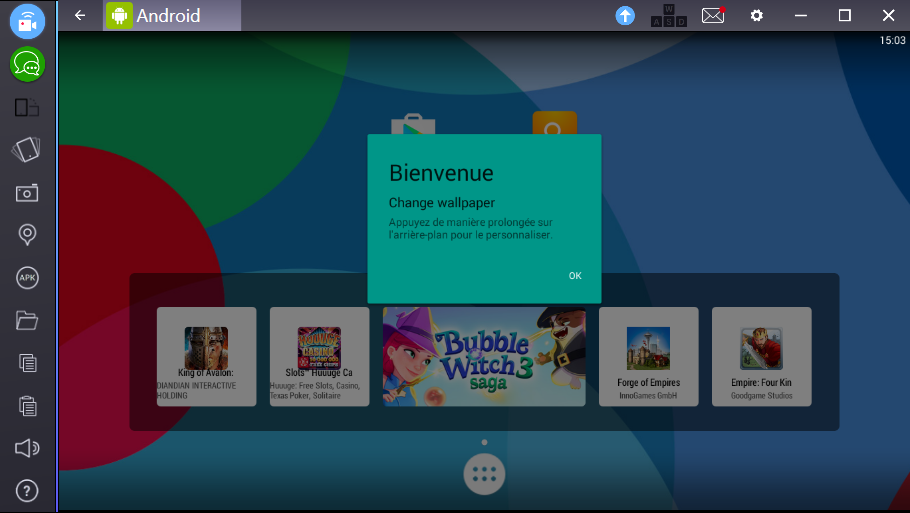Click the blue upload arrow icon
This screenshot has width=910, height=513.
coord(625,15)
